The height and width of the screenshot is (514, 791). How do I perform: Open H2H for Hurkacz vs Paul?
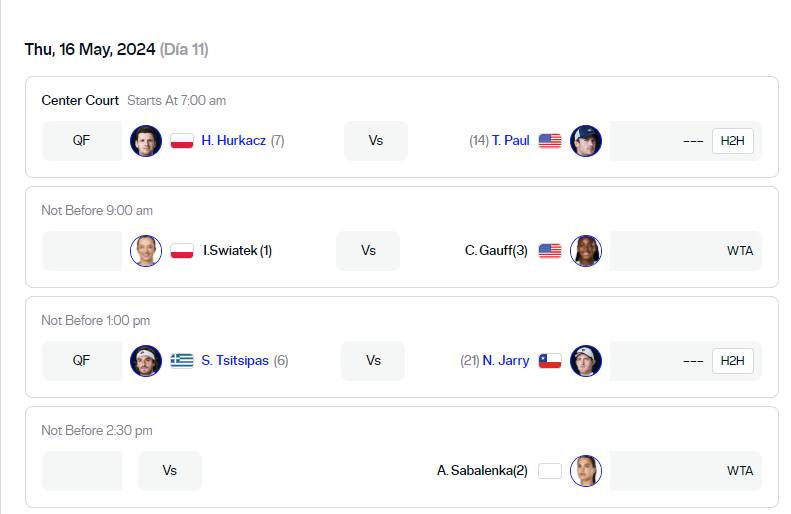pos(733,141)
